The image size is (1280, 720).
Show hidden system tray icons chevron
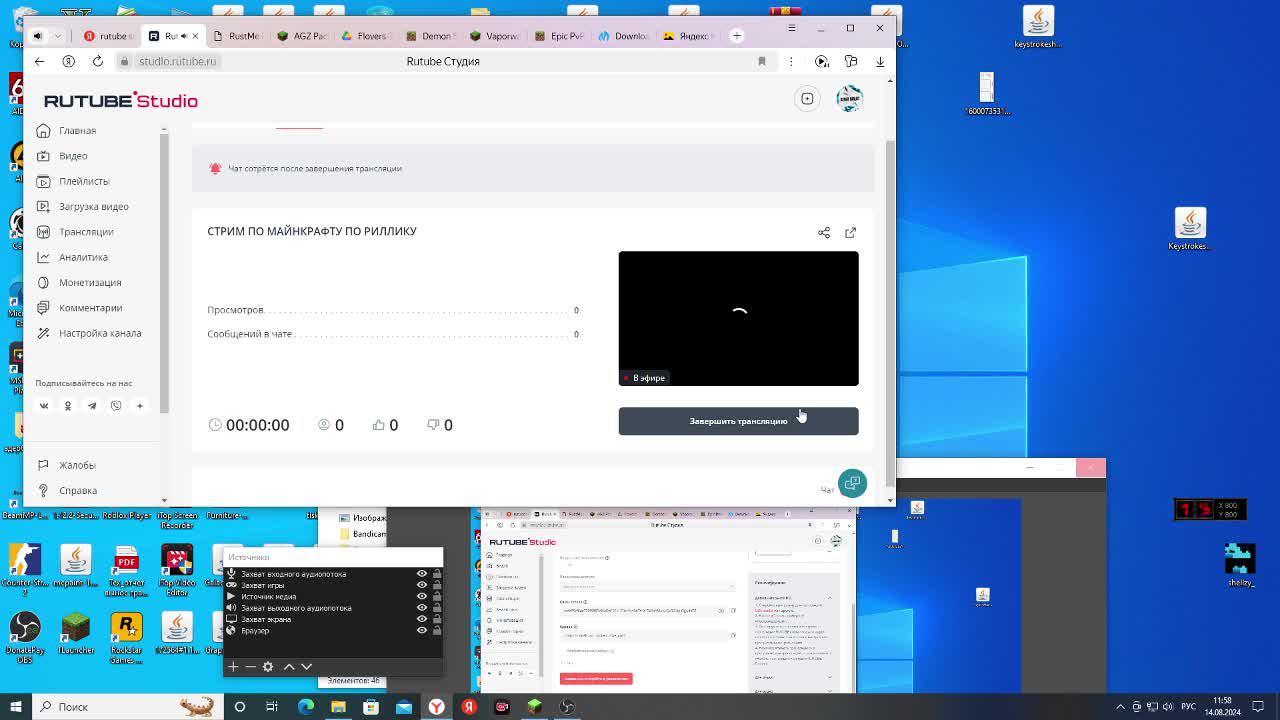[1121, 707]
